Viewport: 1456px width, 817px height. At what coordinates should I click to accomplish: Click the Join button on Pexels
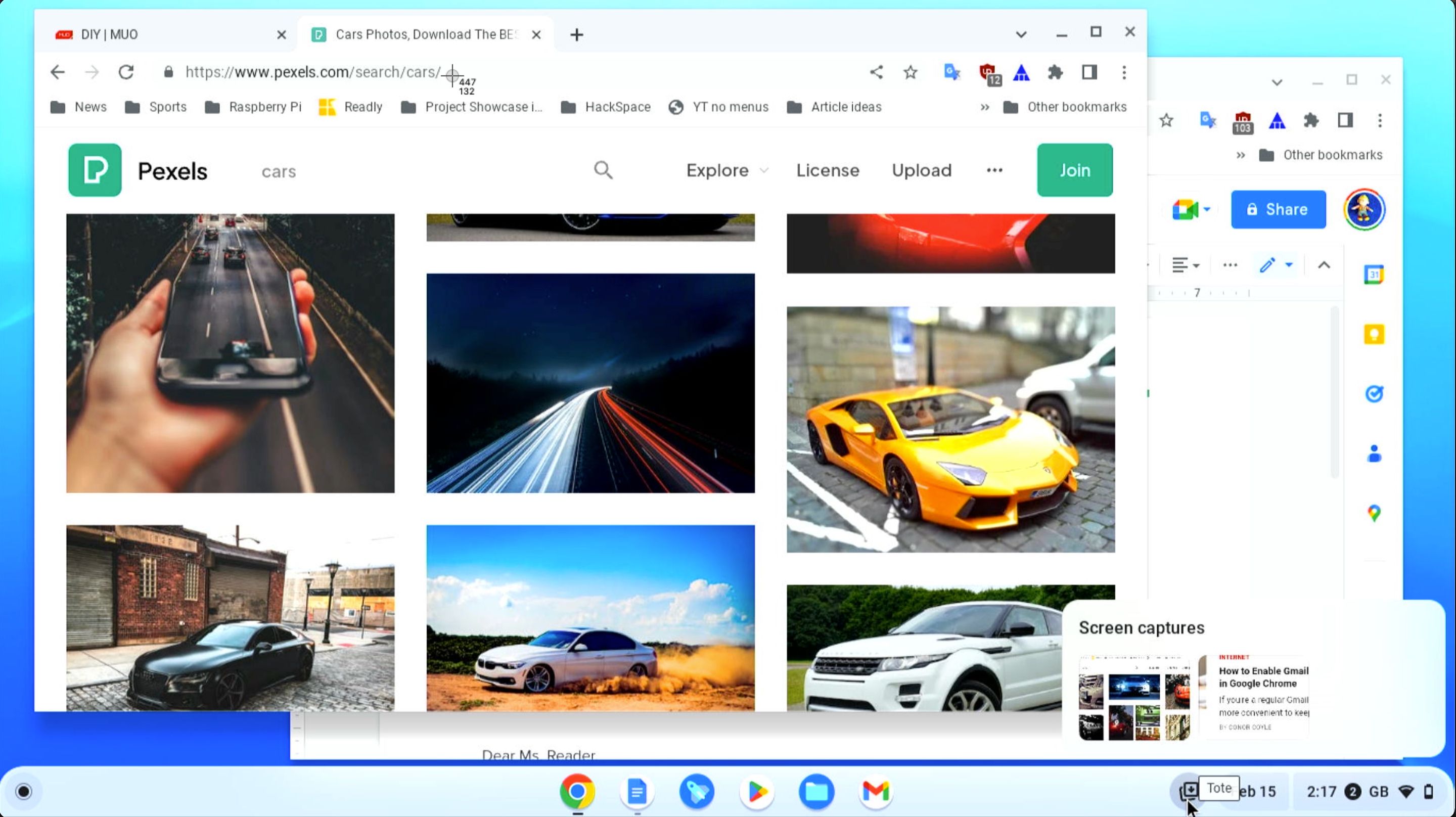pos(1074,170)
